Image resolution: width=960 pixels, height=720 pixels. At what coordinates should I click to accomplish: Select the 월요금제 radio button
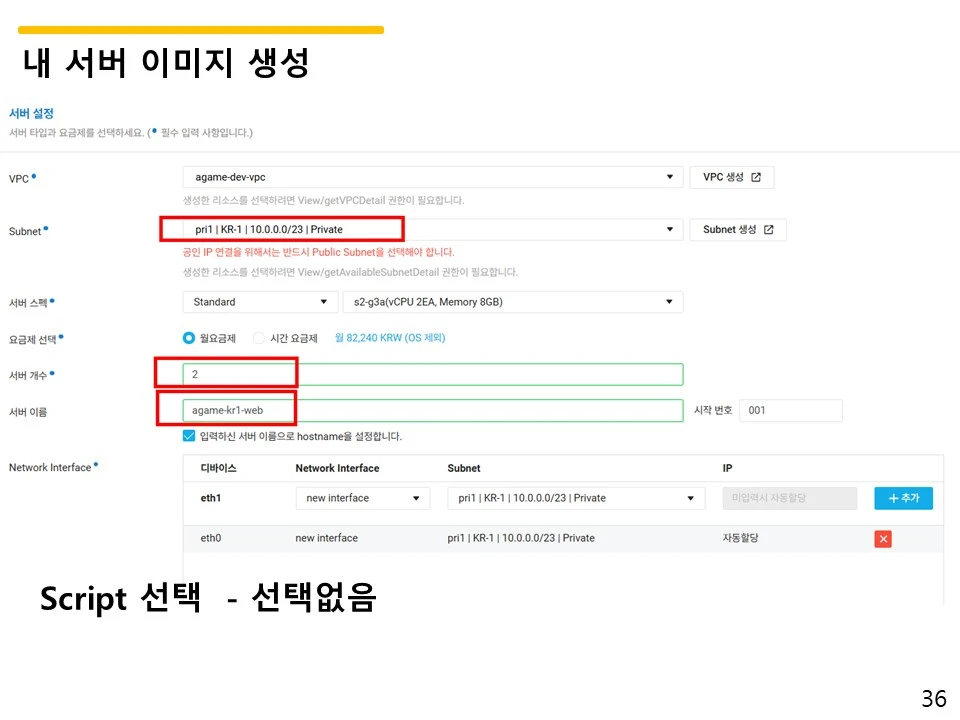[187, 338]
